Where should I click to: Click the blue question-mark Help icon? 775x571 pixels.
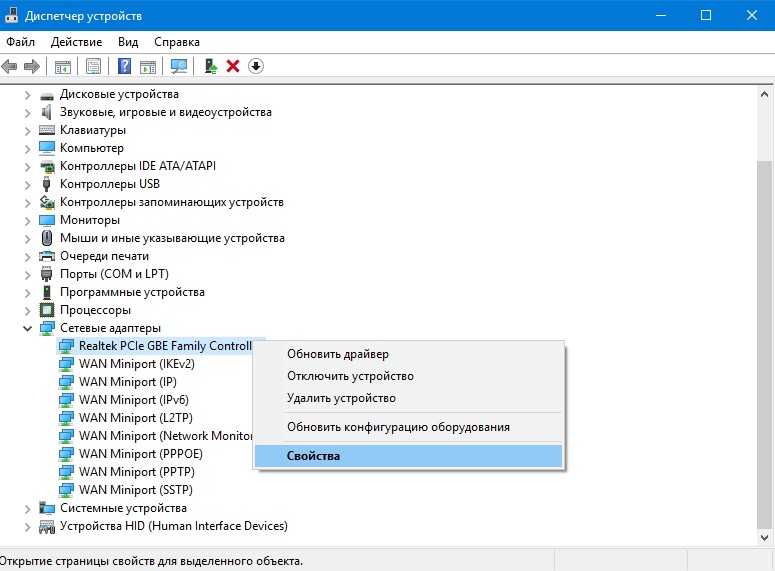(125, 66)
